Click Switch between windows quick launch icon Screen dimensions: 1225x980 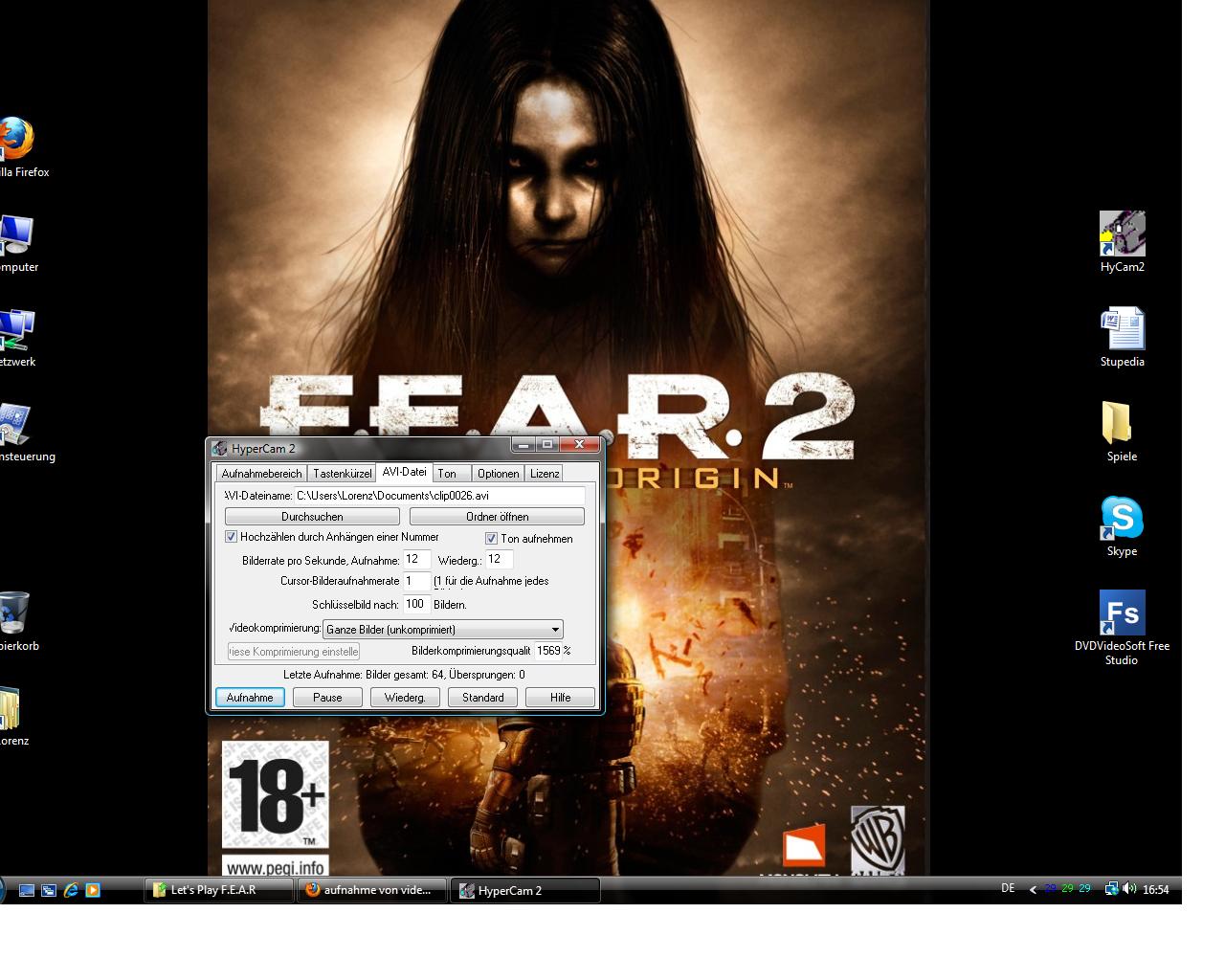coord(49,890)
